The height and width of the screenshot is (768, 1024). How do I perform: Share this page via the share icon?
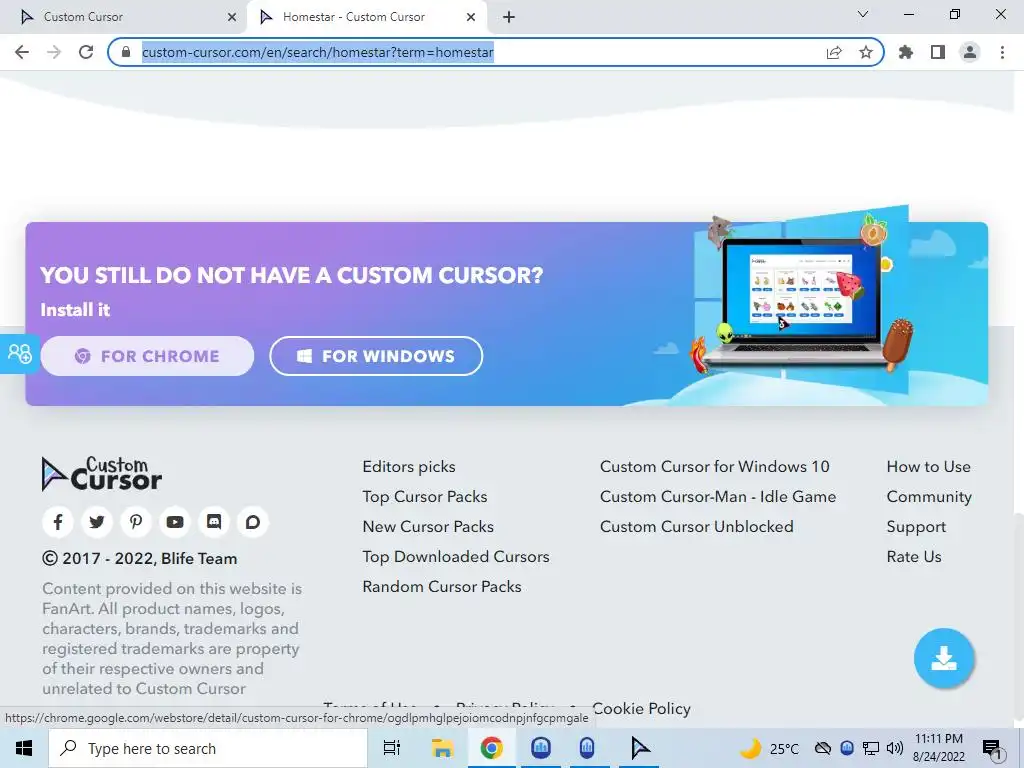coord(834,52)
